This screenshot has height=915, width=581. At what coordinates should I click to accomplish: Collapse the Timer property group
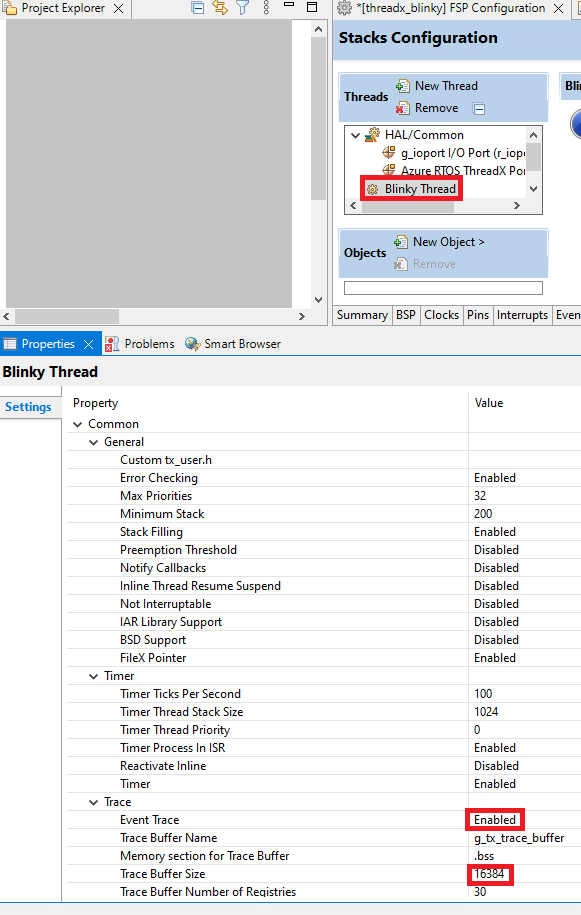tap(93, 676)
